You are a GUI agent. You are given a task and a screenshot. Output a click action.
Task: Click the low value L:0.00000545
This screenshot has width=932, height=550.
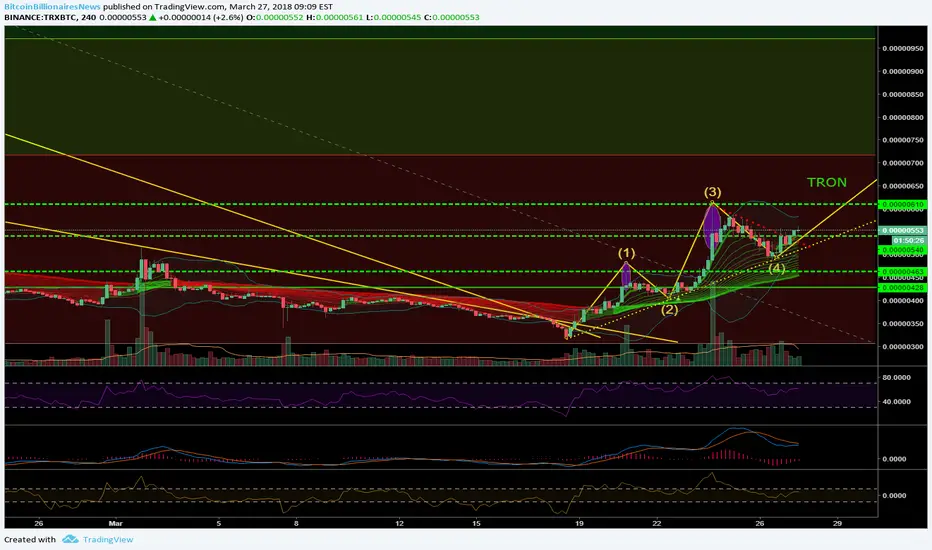point(393,17)
